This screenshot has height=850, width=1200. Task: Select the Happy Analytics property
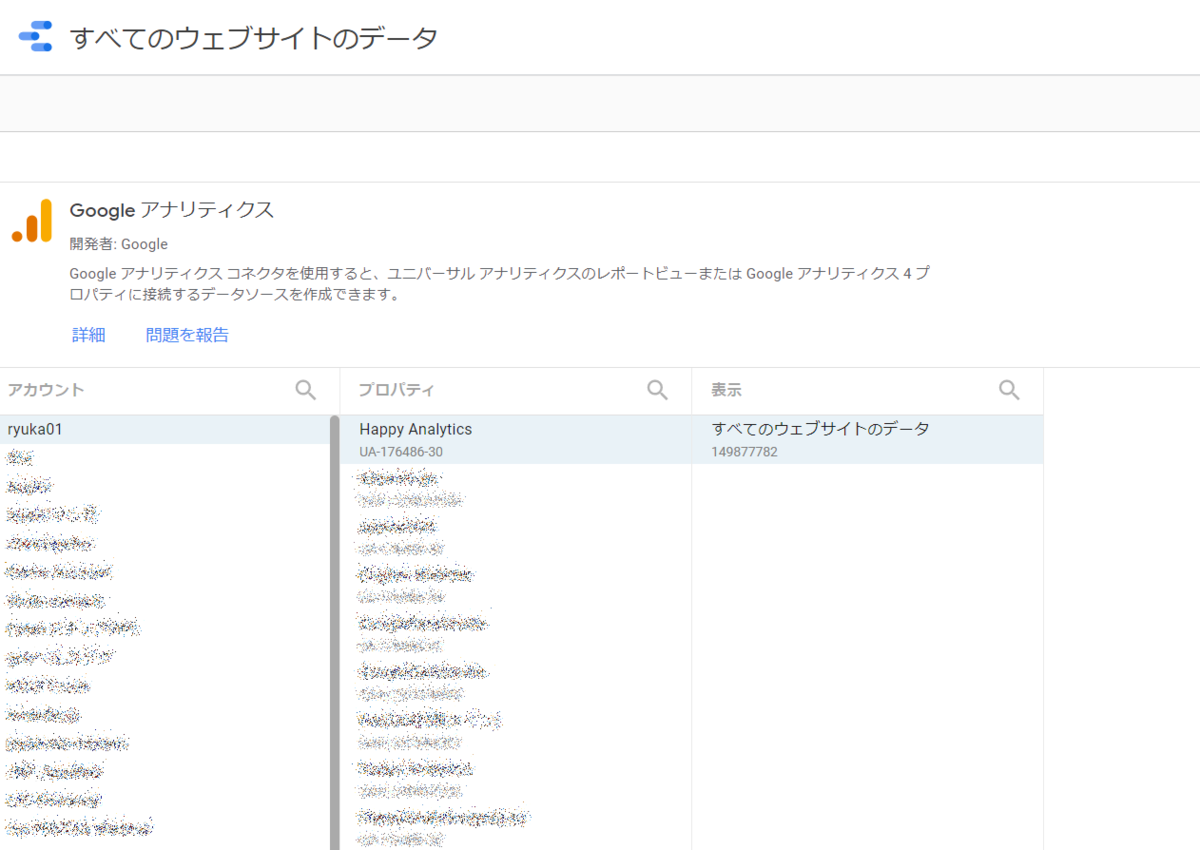coord(516,440)
